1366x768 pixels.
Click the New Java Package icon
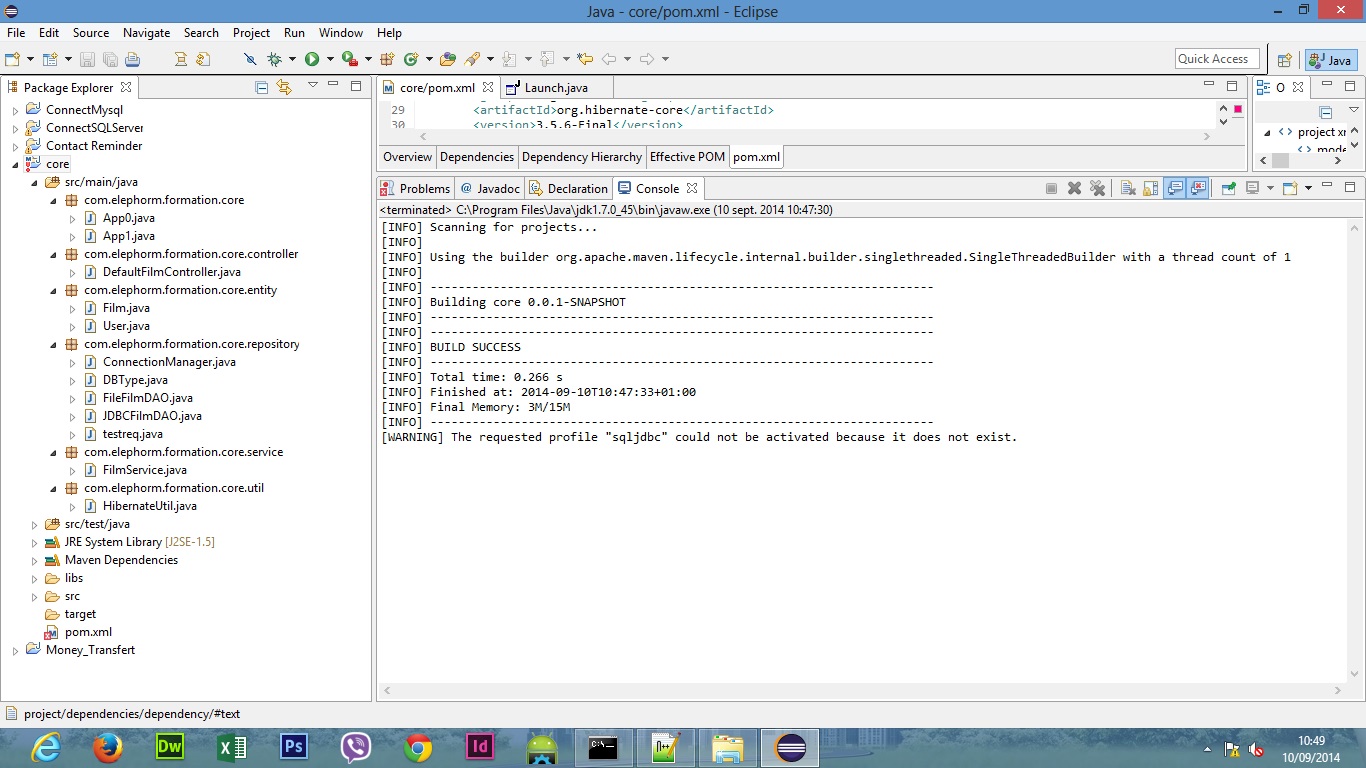click(x=386, y=59)
